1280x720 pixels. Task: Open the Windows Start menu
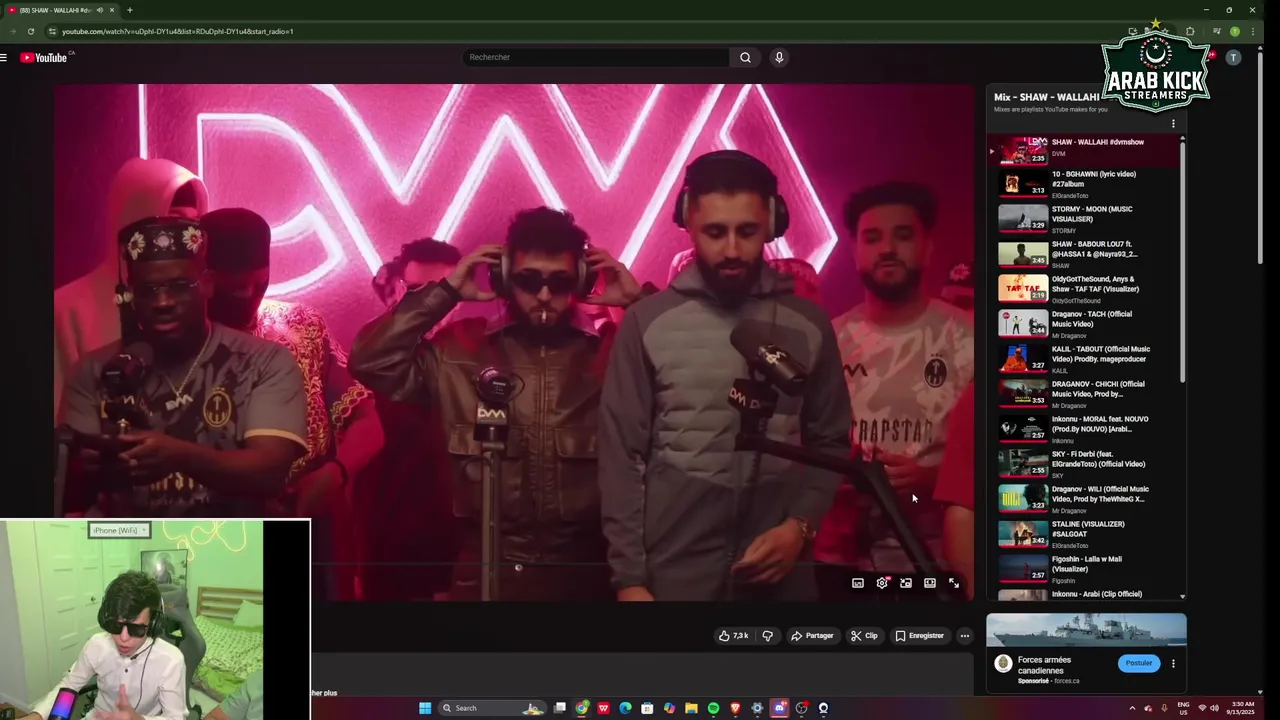[425, 708]
